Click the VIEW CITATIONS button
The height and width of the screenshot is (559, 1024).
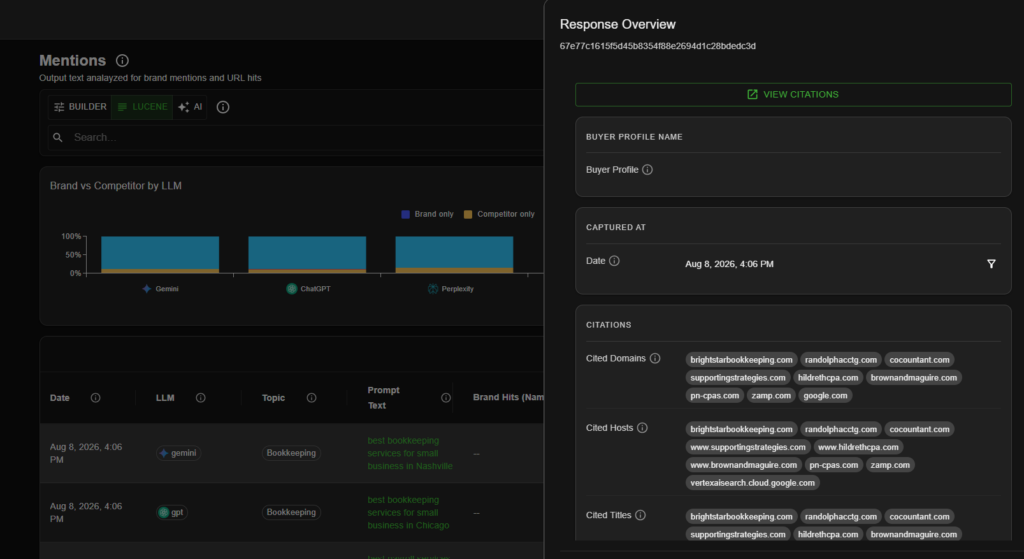tap(793, 95)
